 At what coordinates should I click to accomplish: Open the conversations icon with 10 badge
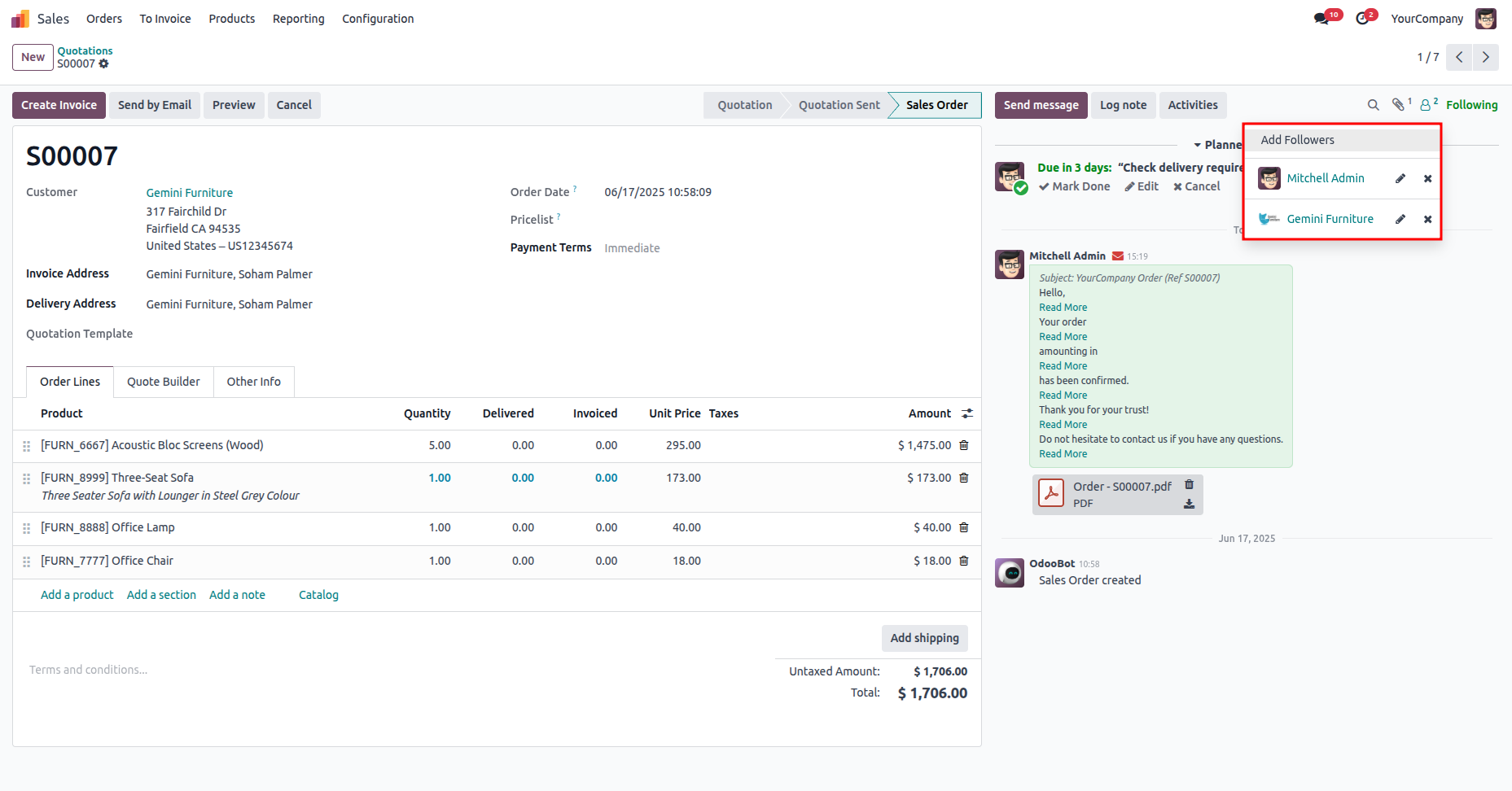point(1321,19)
